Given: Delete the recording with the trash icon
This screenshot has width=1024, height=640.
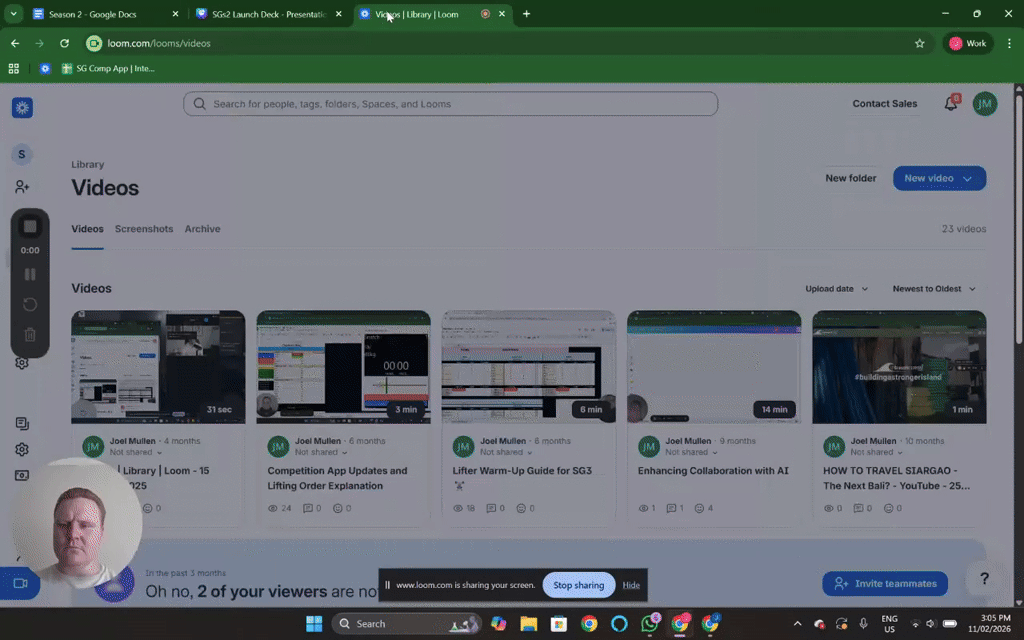Looking at the screenshot, I should [x=30, y=334].
